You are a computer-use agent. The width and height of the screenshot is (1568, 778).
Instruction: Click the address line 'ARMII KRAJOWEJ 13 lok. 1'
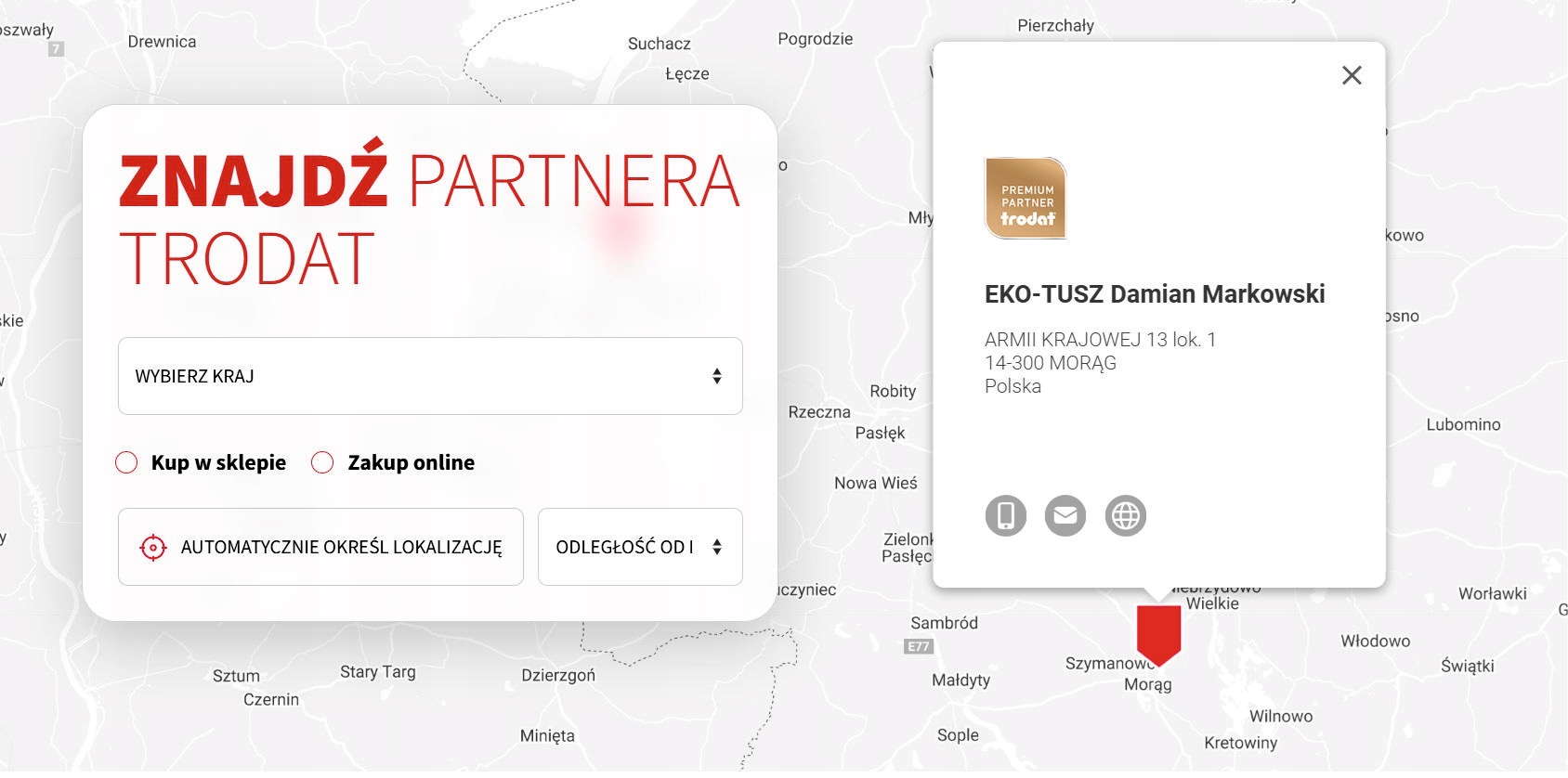point(1100,340)
